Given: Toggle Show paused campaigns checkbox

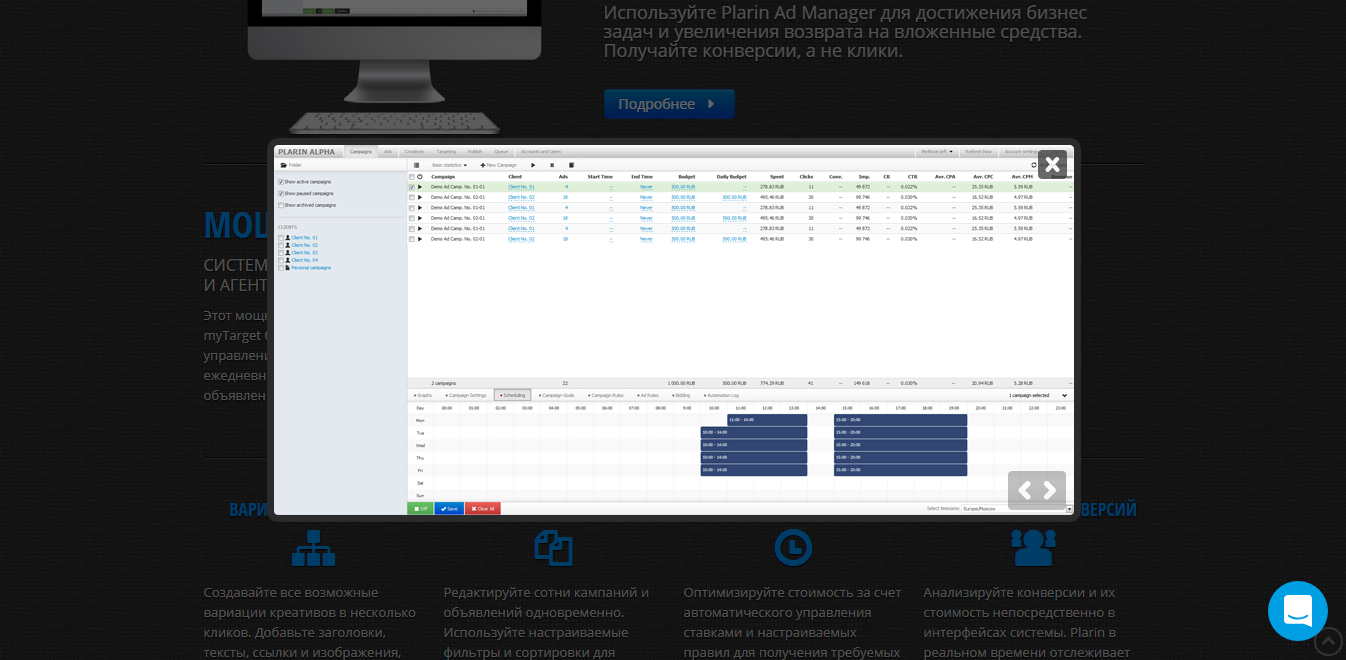Looking at the screenshot, I should click(x=281, y=193).
